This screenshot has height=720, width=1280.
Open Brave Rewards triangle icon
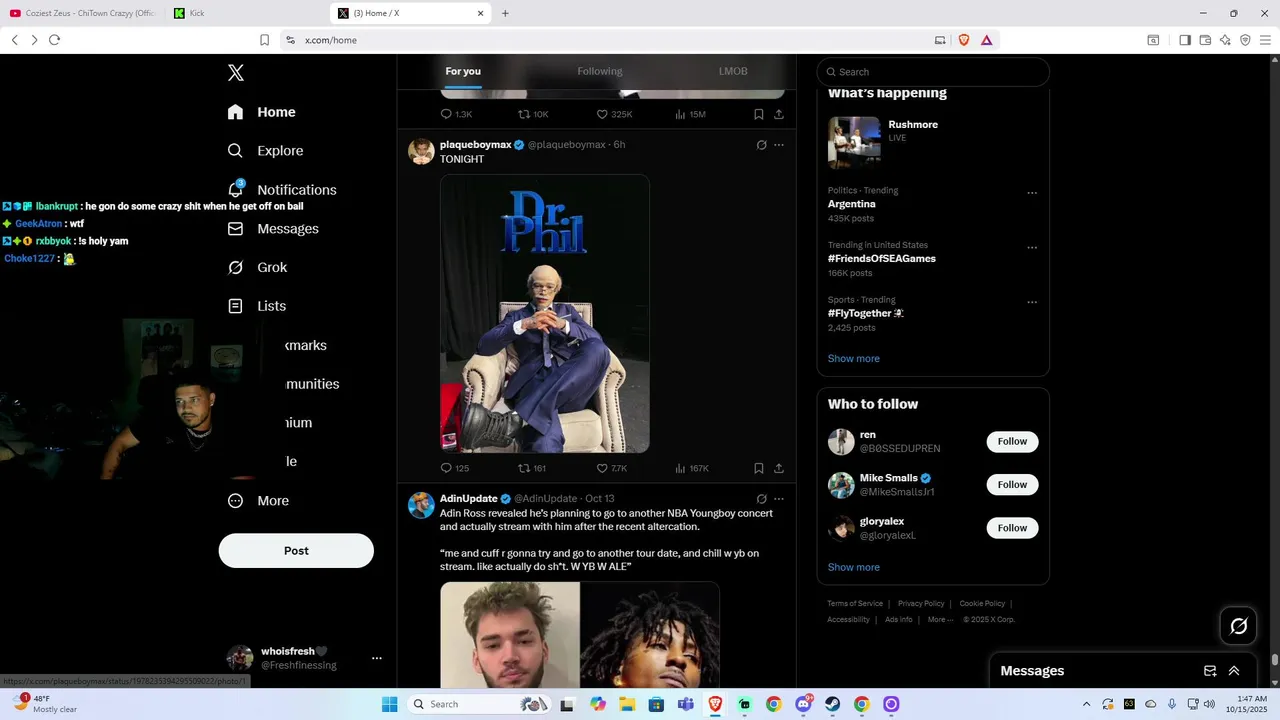(x=986, y=40)
